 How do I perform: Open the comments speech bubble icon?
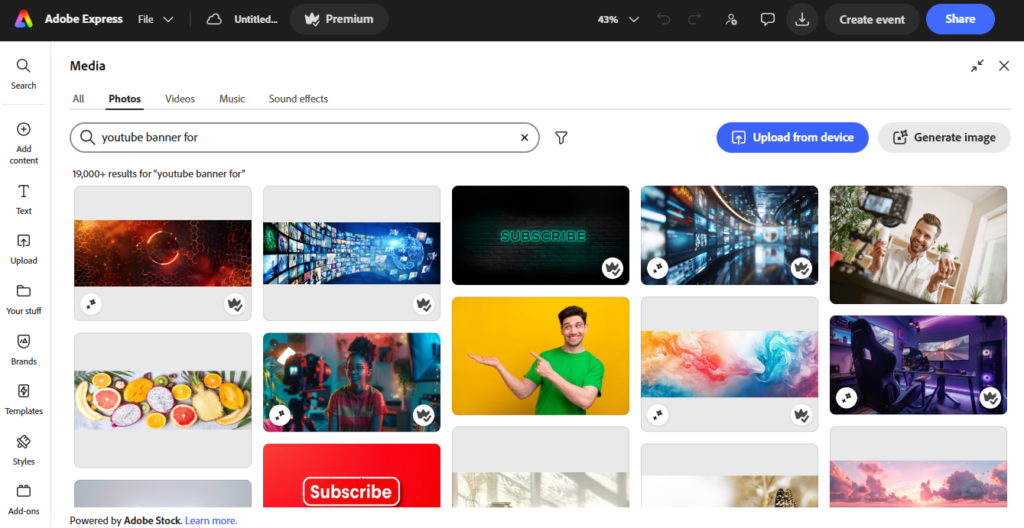(x=767, y=20)
